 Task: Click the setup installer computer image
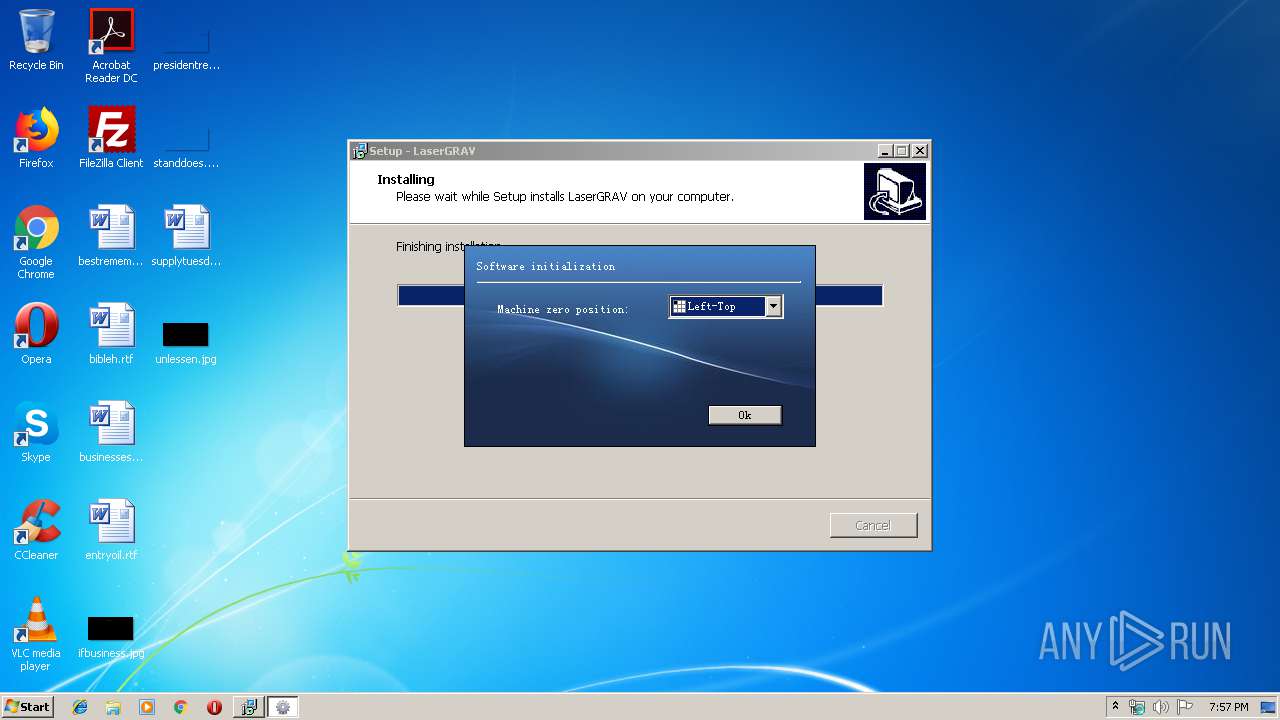pos(895,191)
